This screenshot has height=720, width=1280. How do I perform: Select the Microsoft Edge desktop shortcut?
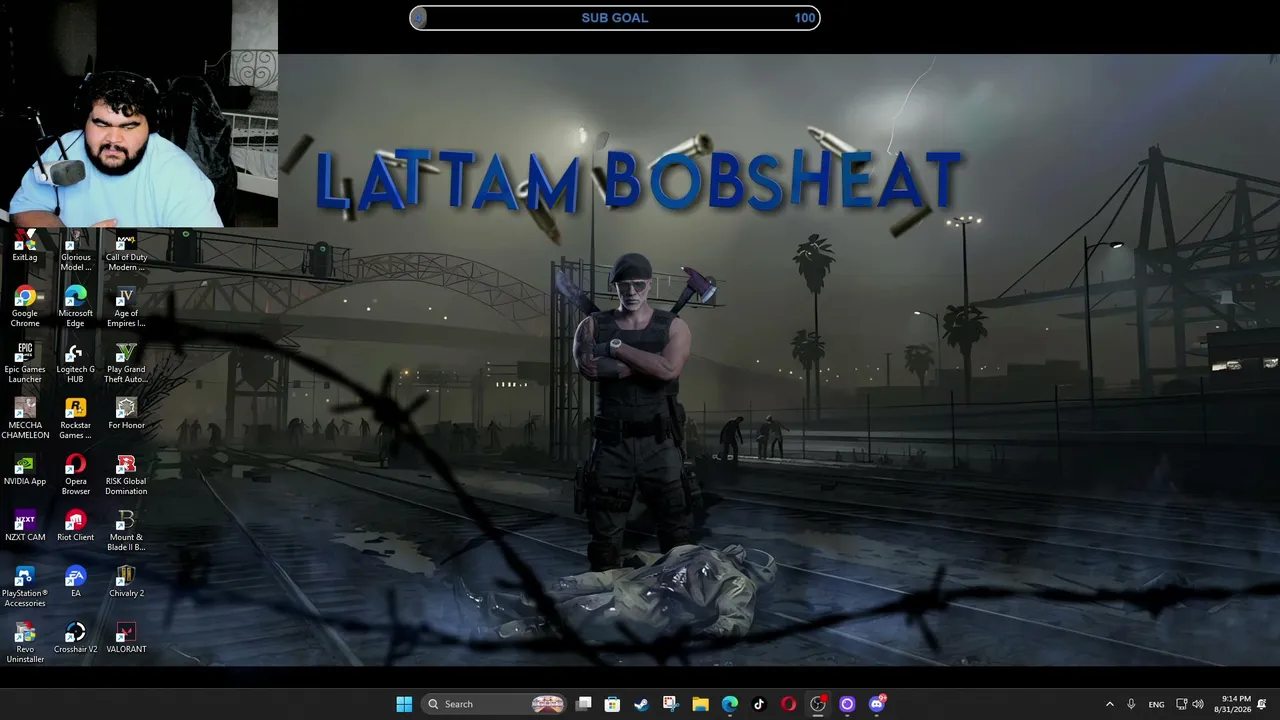[x=75, y=307]
